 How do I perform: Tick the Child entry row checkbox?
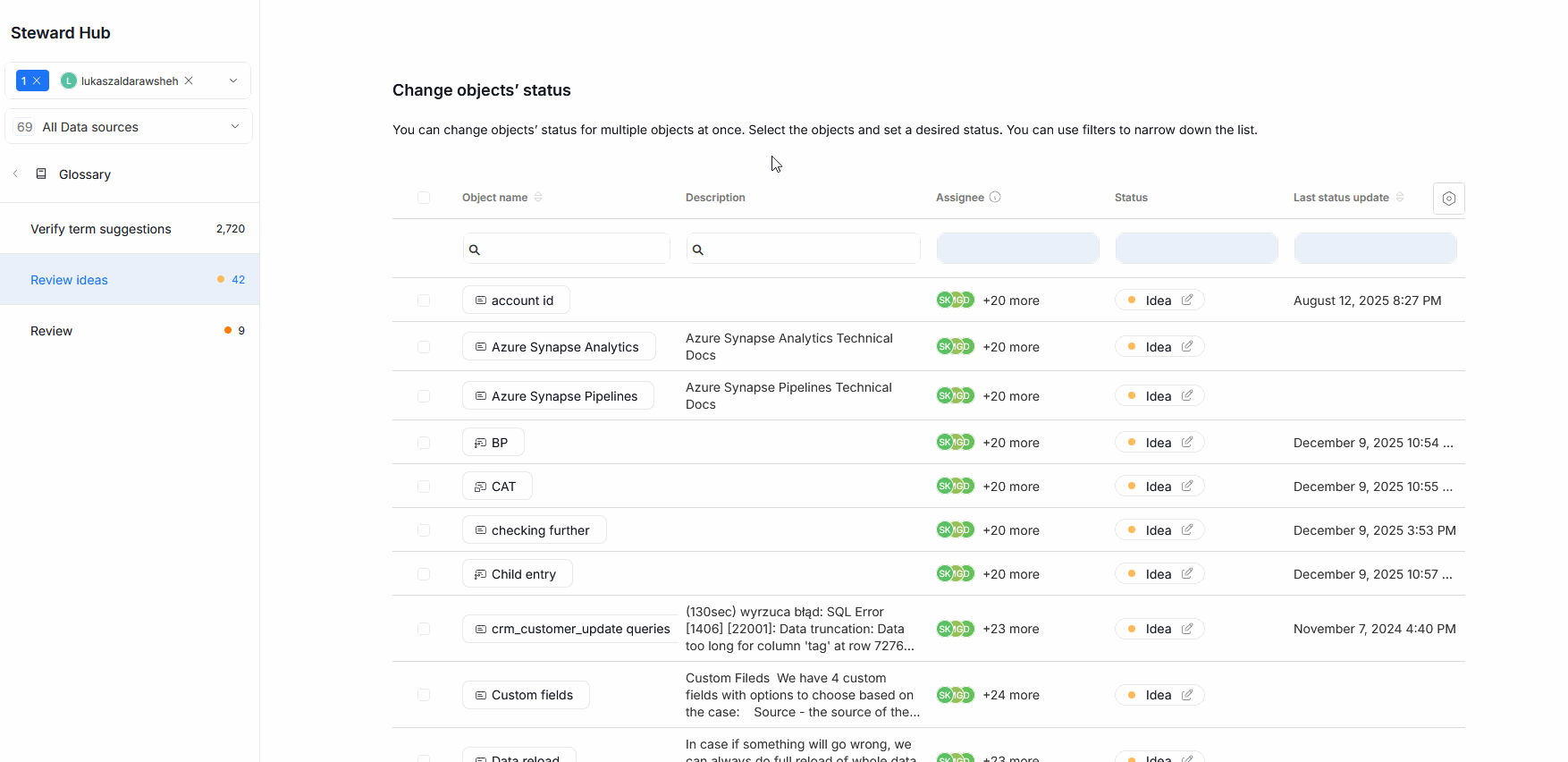click(x=424, y=574)
